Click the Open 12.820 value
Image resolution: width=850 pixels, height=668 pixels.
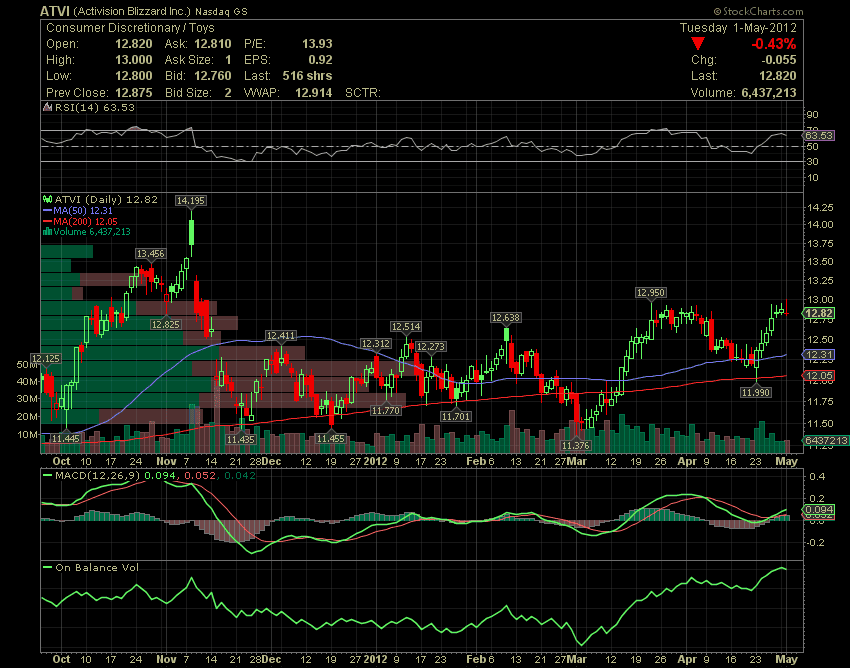tap(133, 44)
